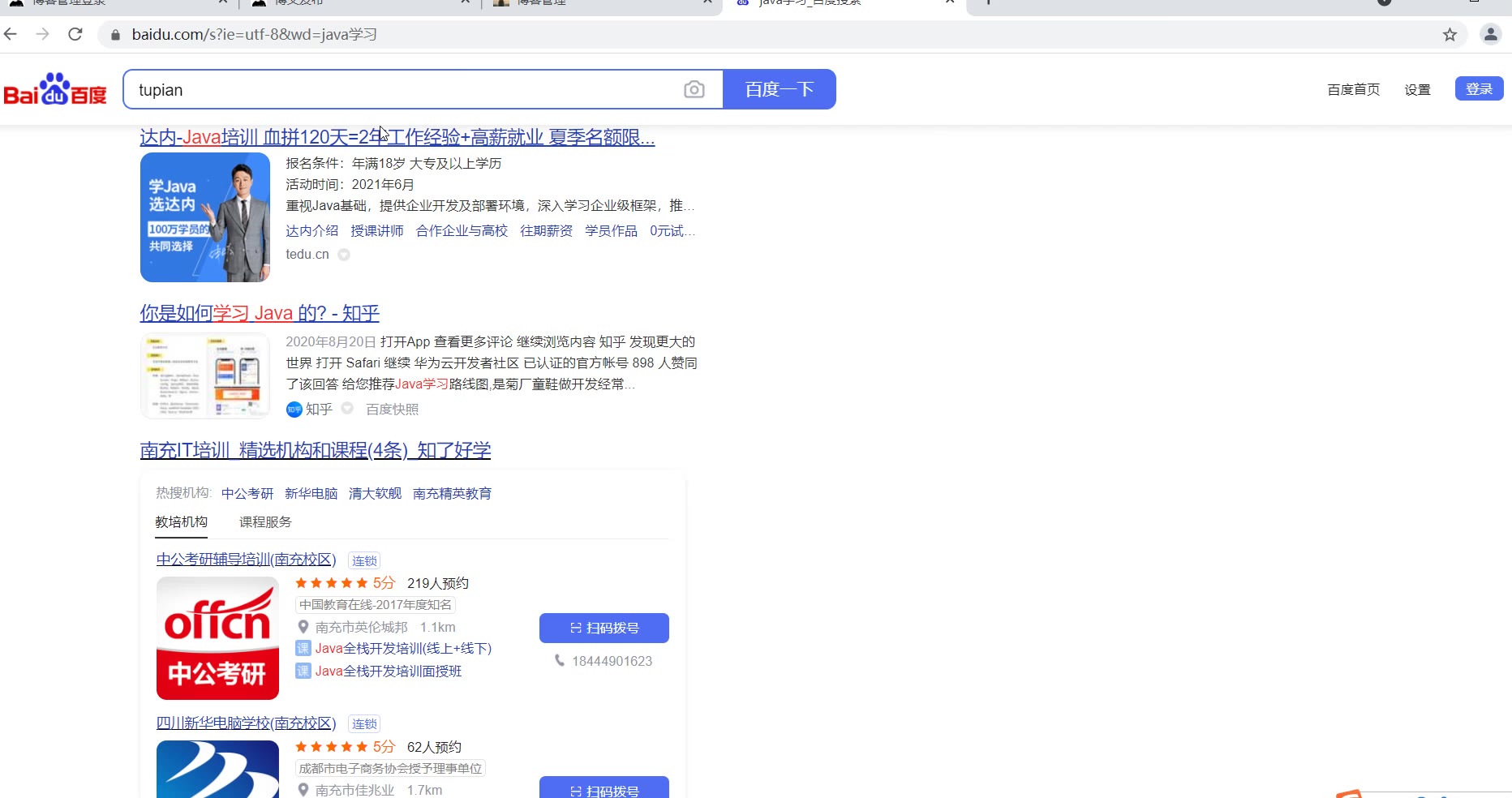The image size is (1512, 798).
Task: Open 设置 in the page header
Action: (1418, 89)
